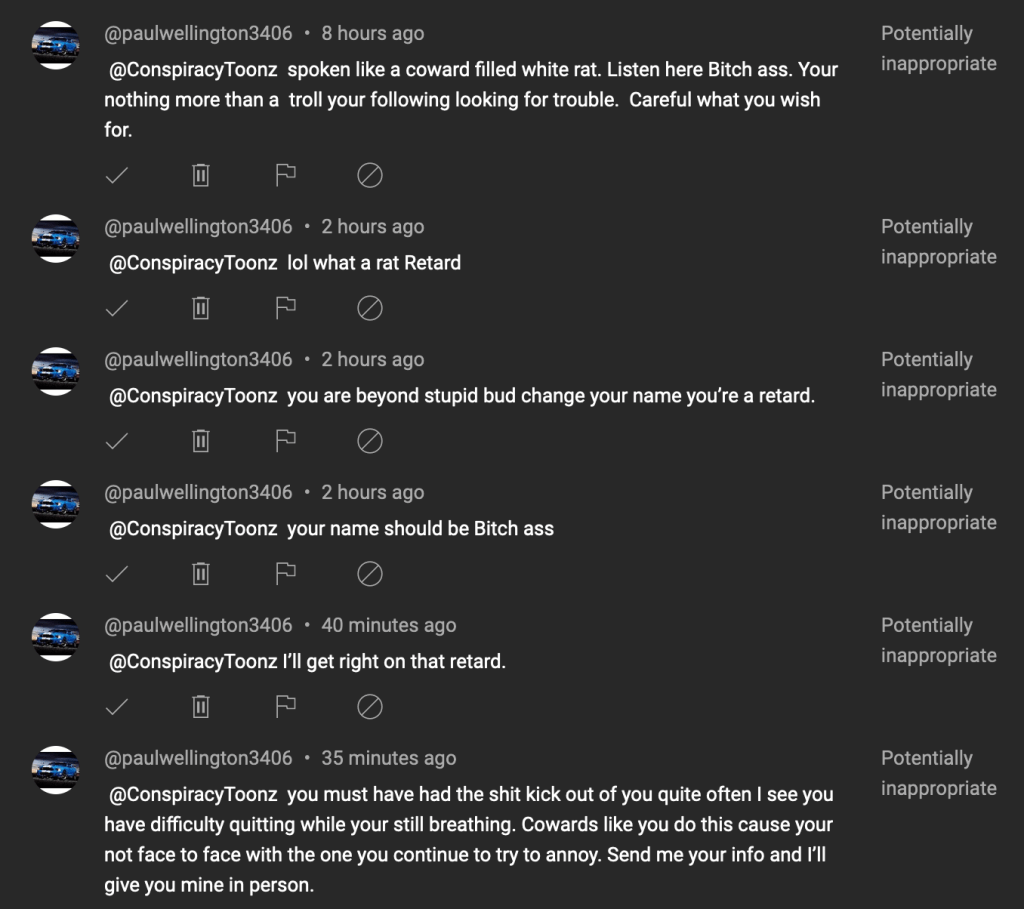This screenshot has height=909, width=1024.
Task: Approve the "lol what a rat" comment
Action: 117,309
